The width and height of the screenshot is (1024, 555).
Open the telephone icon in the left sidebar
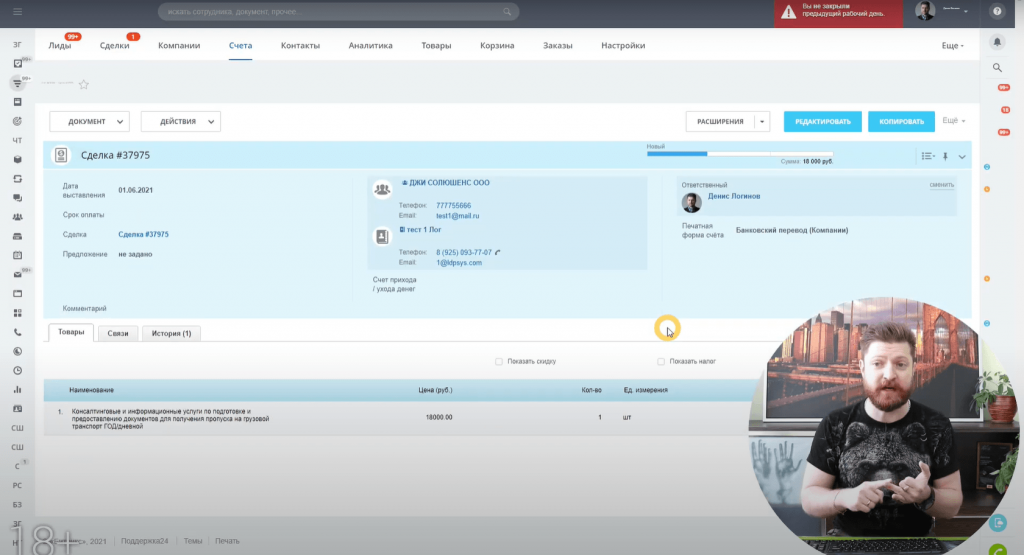coord(18,332)
